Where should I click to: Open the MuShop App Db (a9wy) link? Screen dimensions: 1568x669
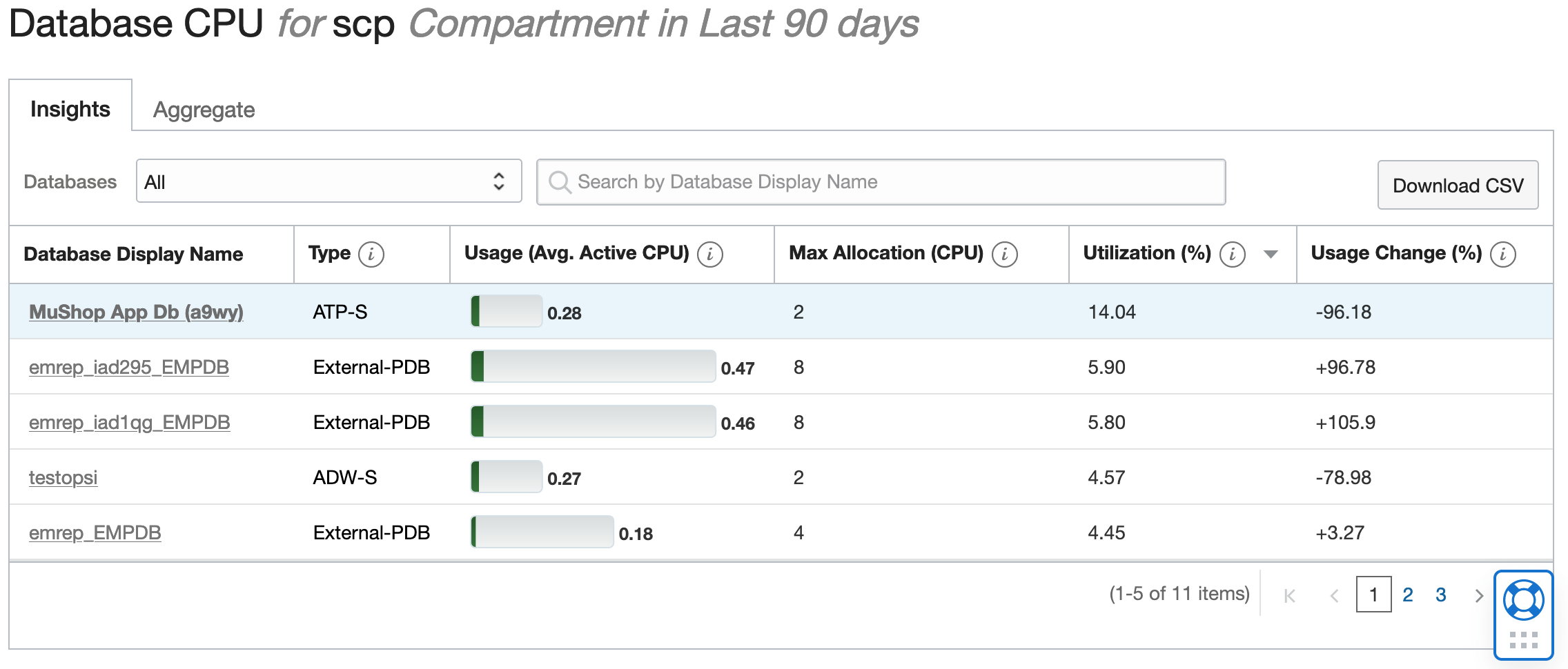(x=136, y=312)
